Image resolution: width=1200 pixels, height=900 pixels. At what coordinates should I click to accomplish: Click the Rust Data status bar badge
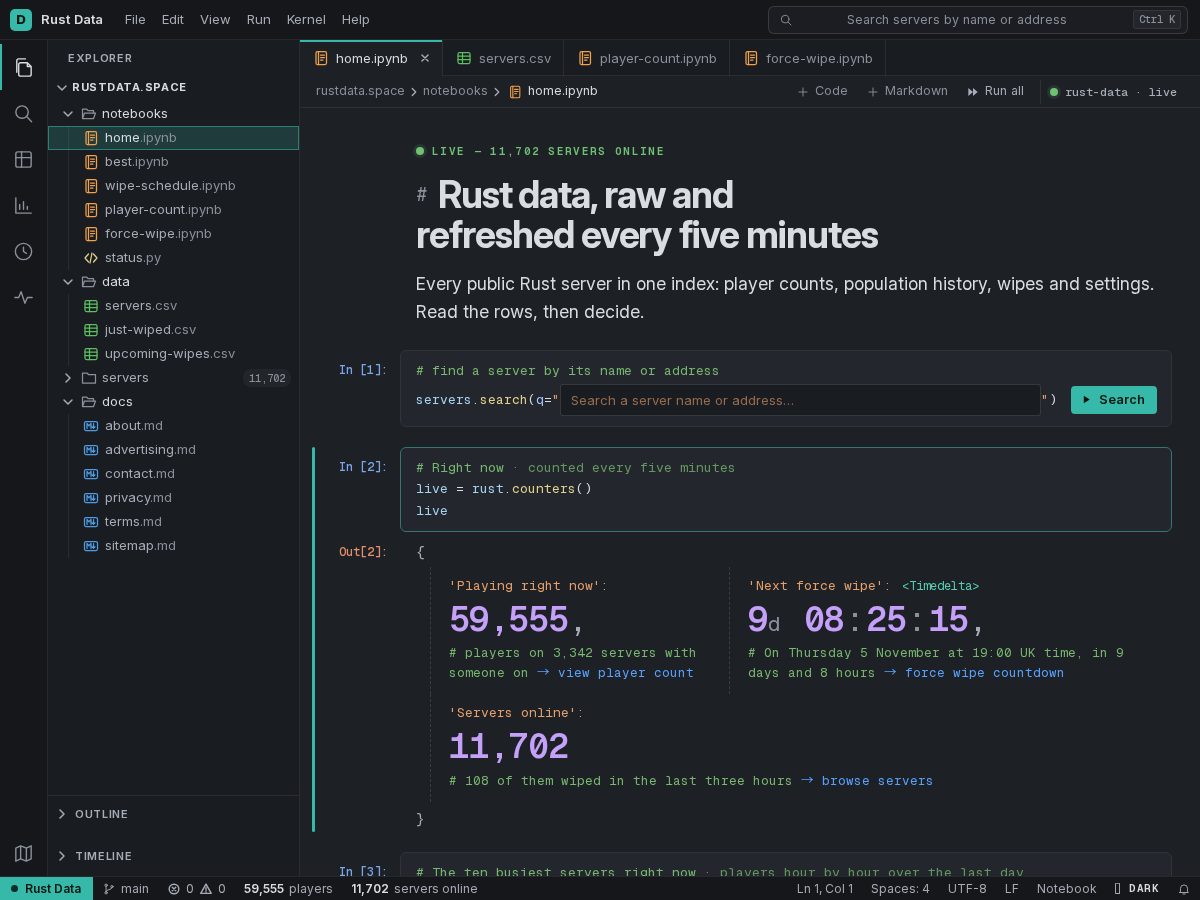(46, 889)
